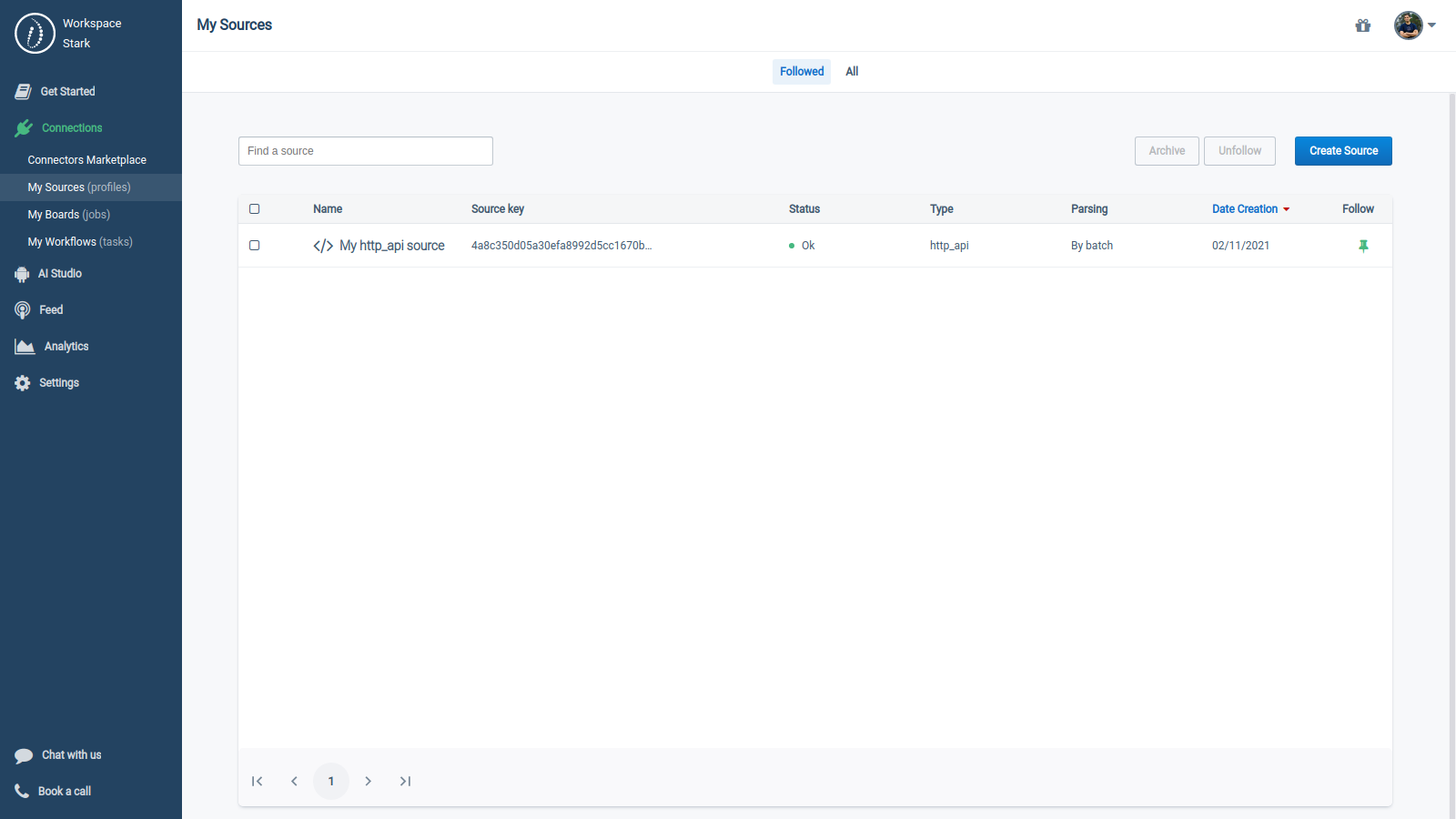Click the Connections plug icon

[x=24, y=128]
